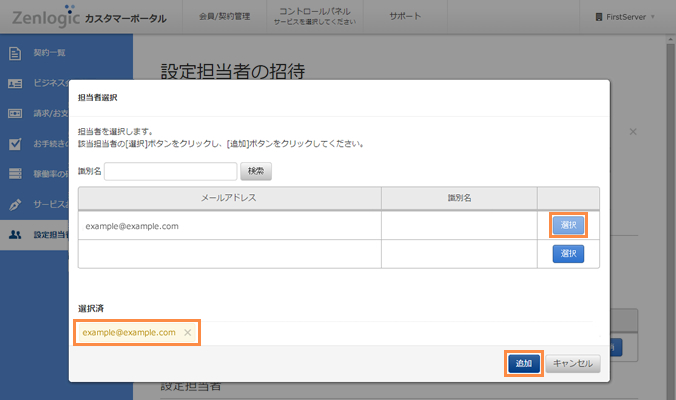Screen dimensions: 676x400
Task: Click the 追加 button
Action: coord(523,363)
